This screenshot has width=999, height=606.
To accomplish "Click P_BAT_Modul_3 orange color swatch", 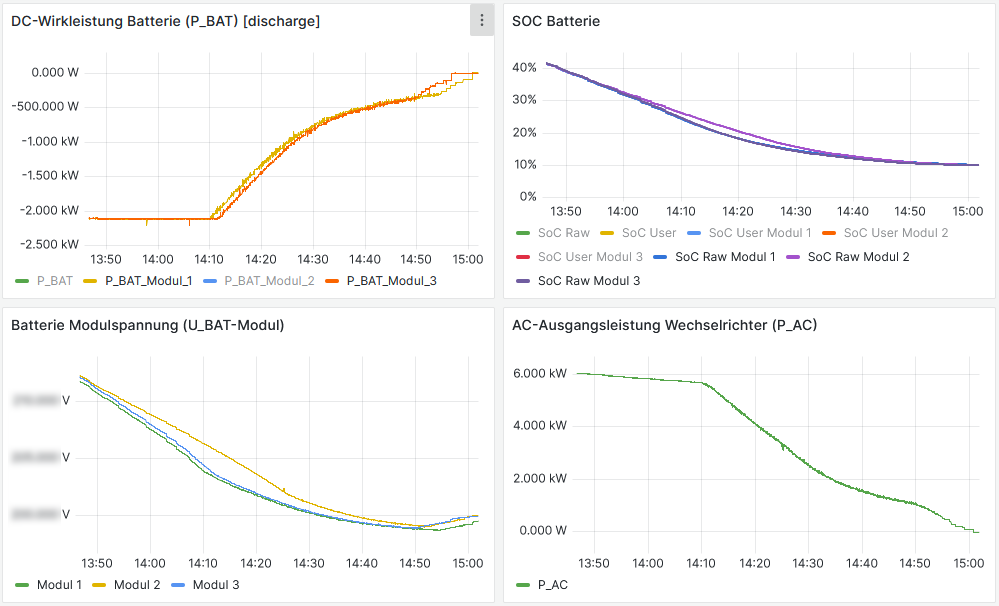I will tap(333, 281).
